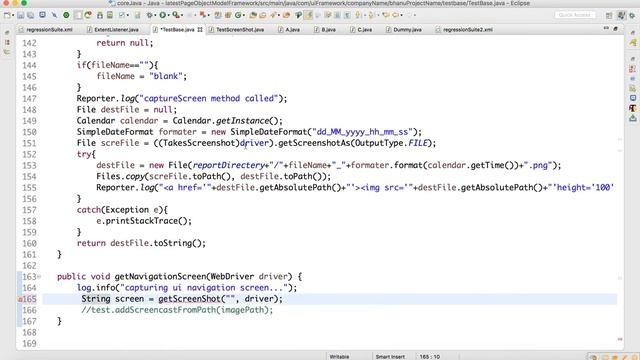Click the red marker in overview ruler
This screenshot has height=360, width=640.
620,339
